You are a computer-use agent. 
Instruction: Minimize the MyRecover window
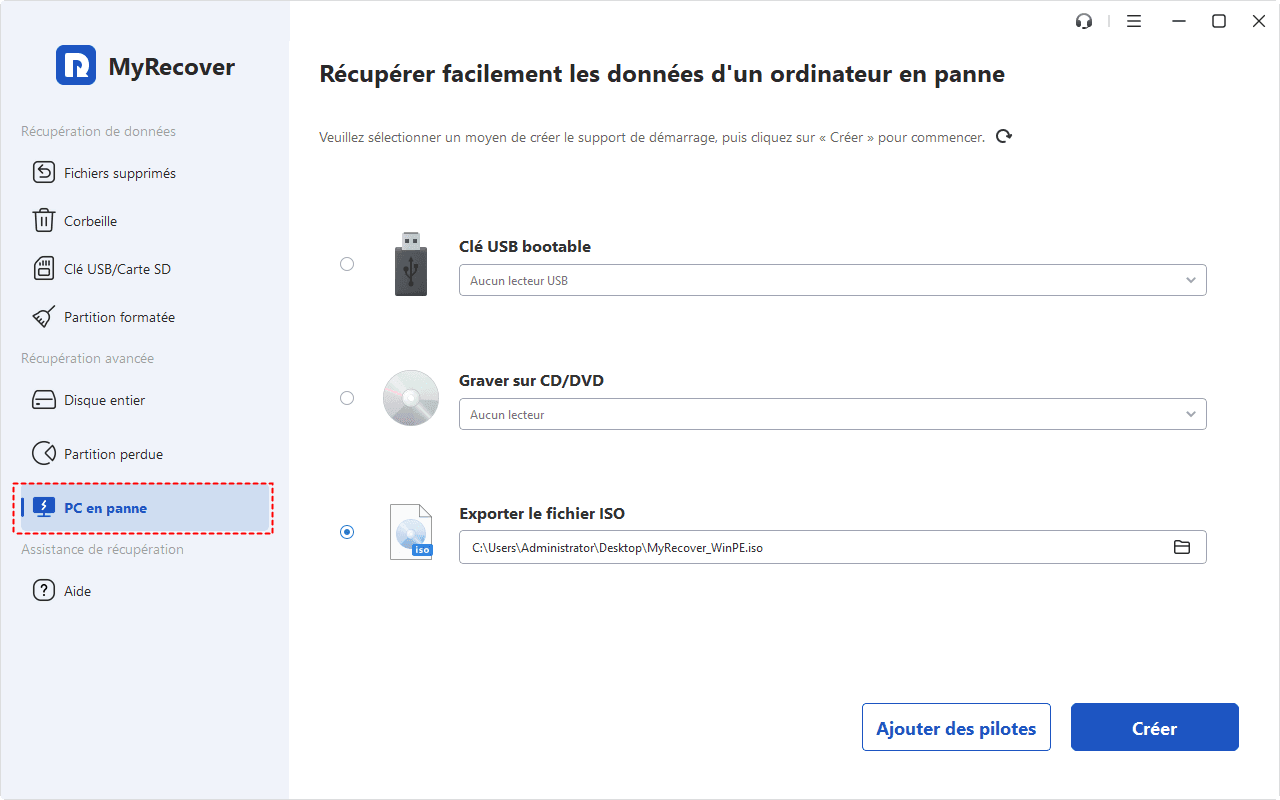pos(1179,21)
